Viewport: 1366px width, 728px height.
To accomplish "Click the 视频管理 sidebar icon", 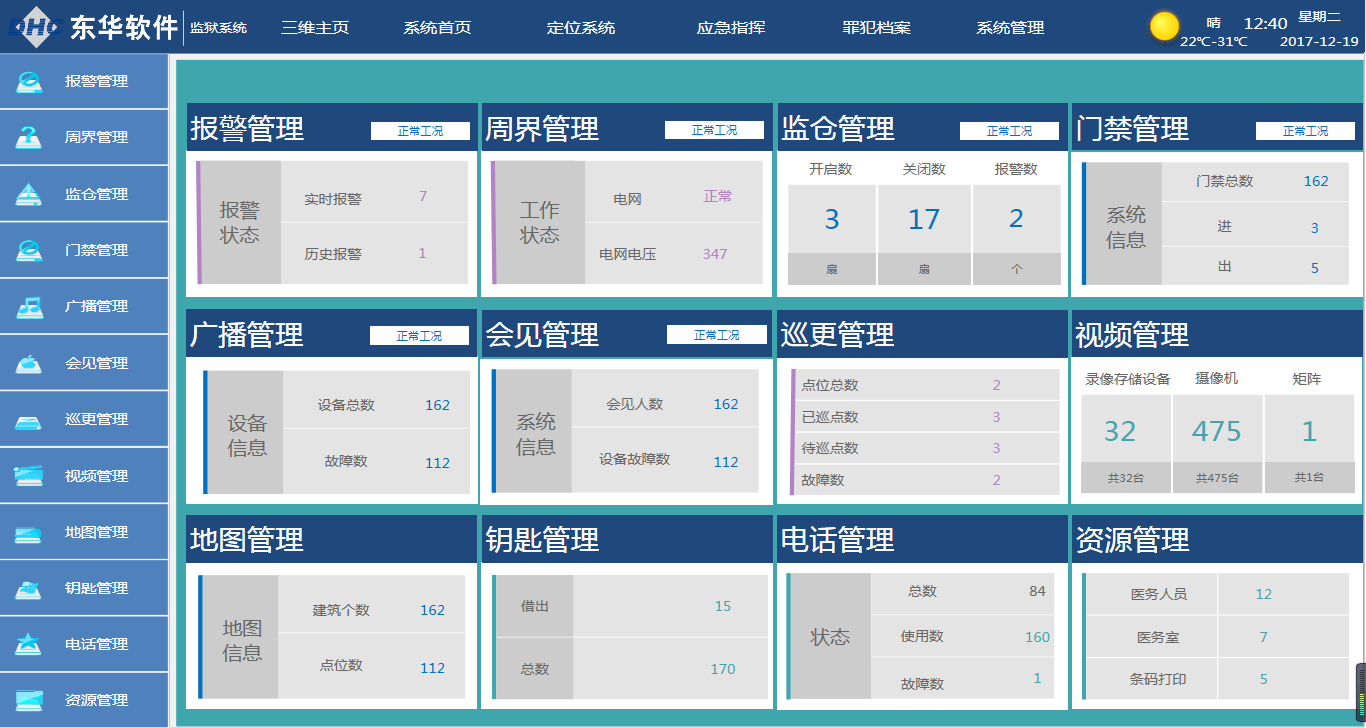I will click(x=29, y=476).
